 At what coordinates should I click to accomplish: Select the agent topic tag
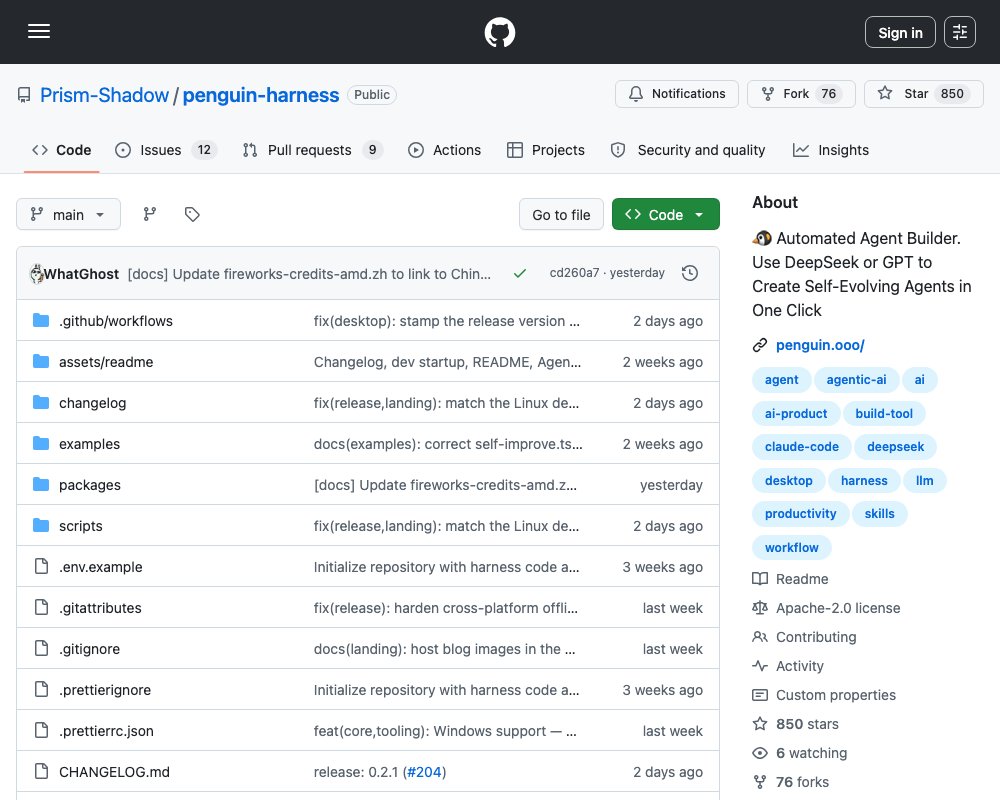(781, 380)
